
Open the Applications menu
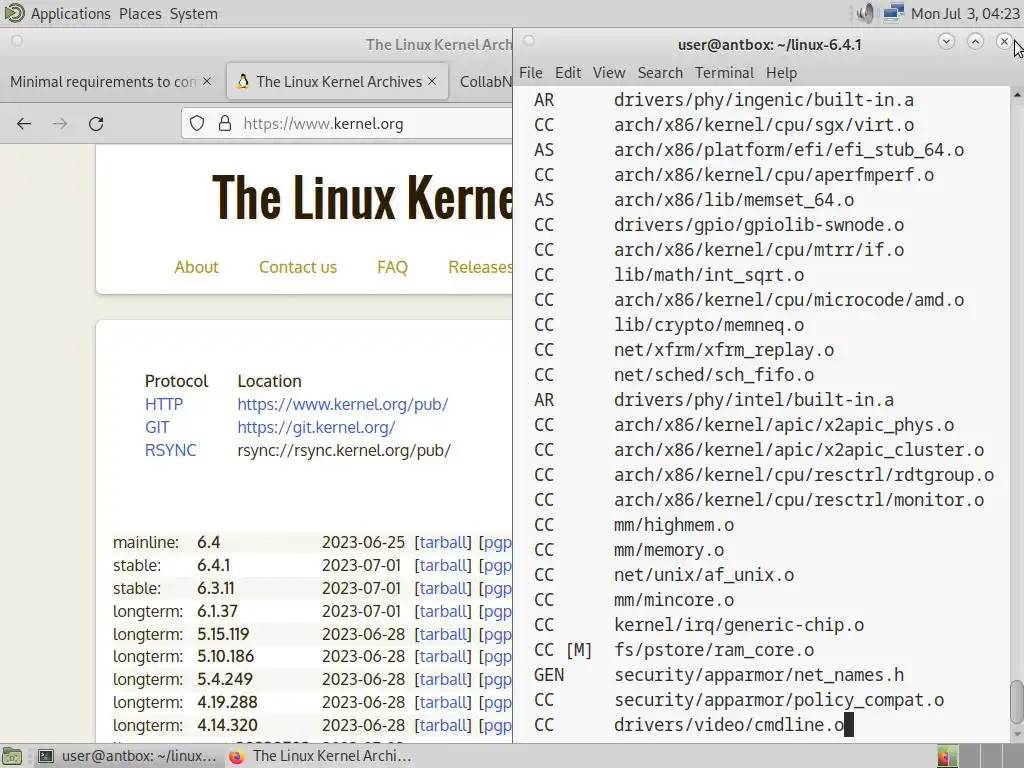pyautogui.click(x=71, y=14)
